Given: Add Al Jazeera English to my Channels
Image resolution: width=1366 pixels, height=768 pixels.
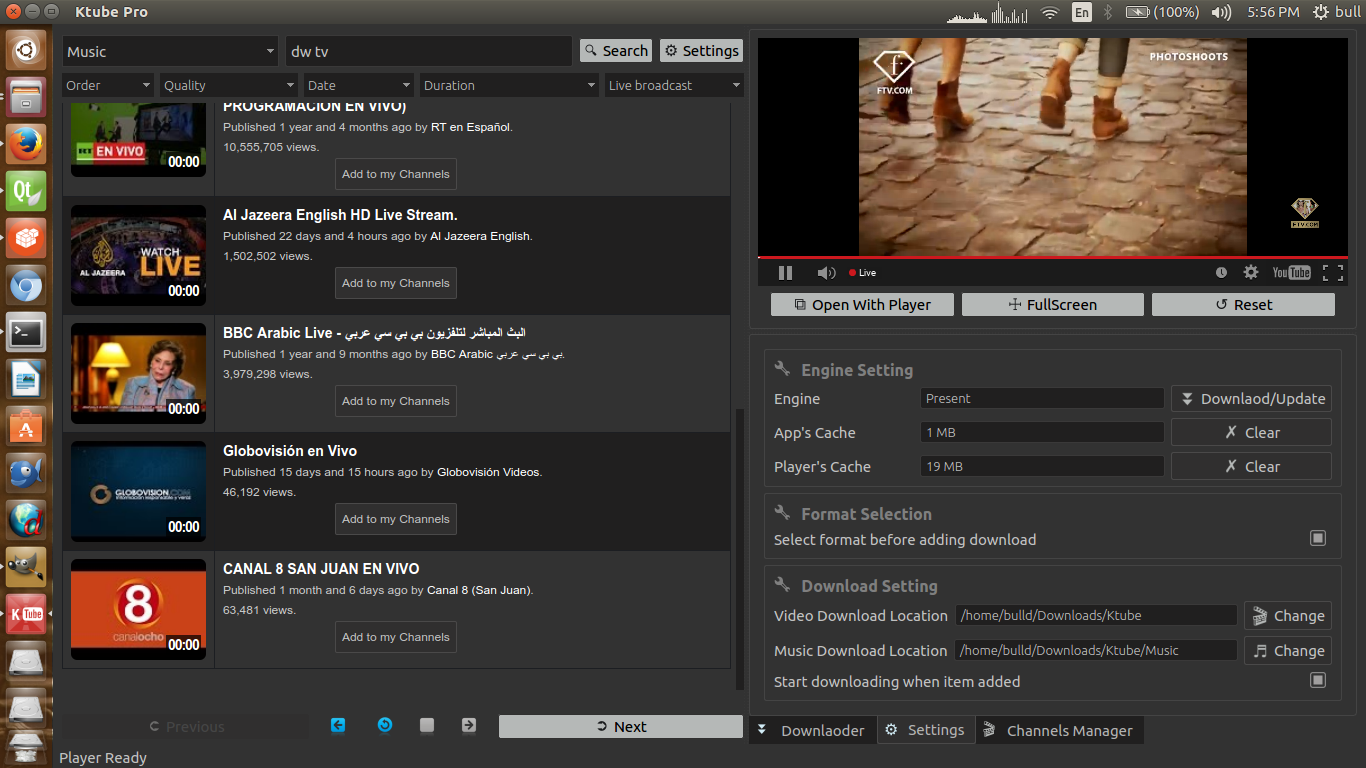Looking at the screenshot, I should (x=396, y=283).
